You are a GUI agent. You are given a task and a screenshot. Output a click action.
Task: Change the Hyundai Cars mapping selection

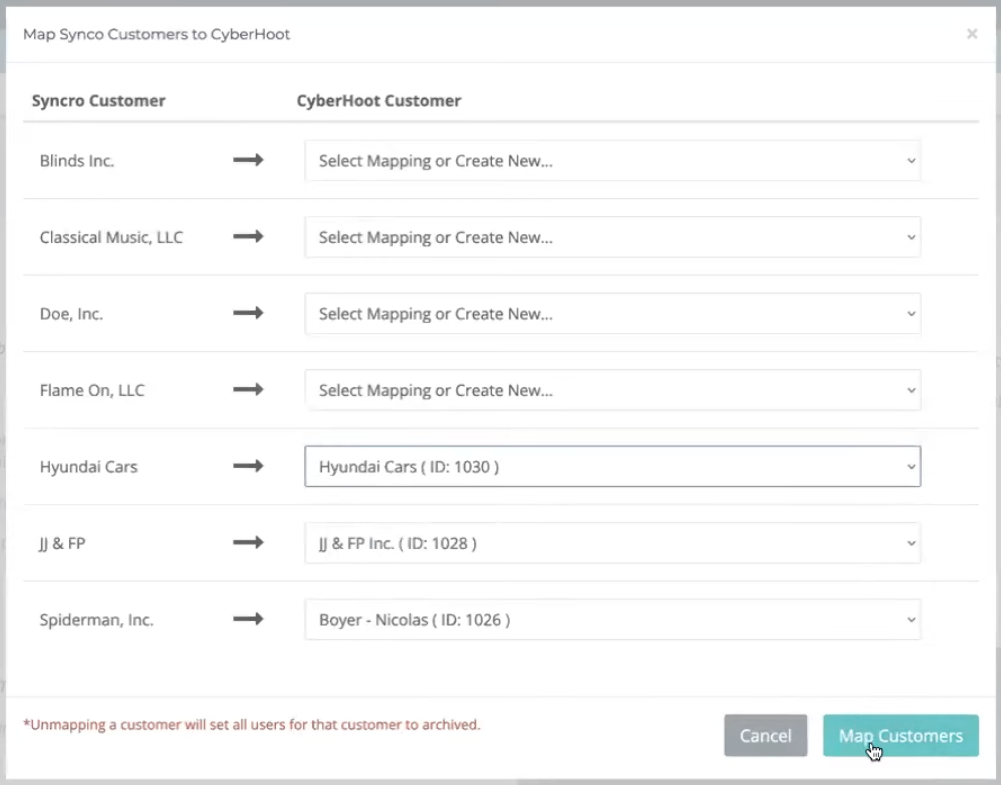coord(612,467)
